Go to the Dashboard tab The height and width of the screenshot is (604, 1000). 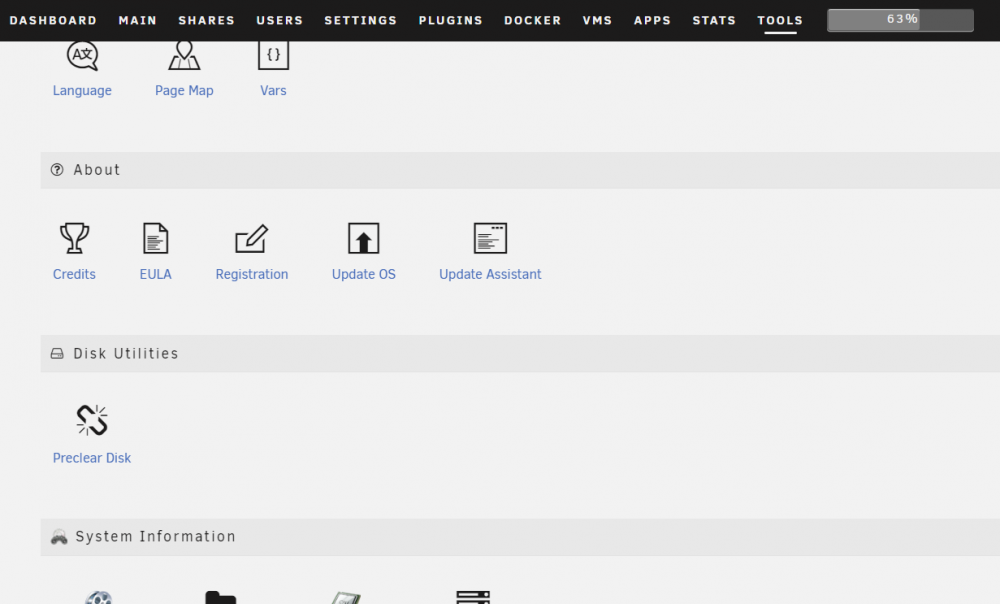53,20
